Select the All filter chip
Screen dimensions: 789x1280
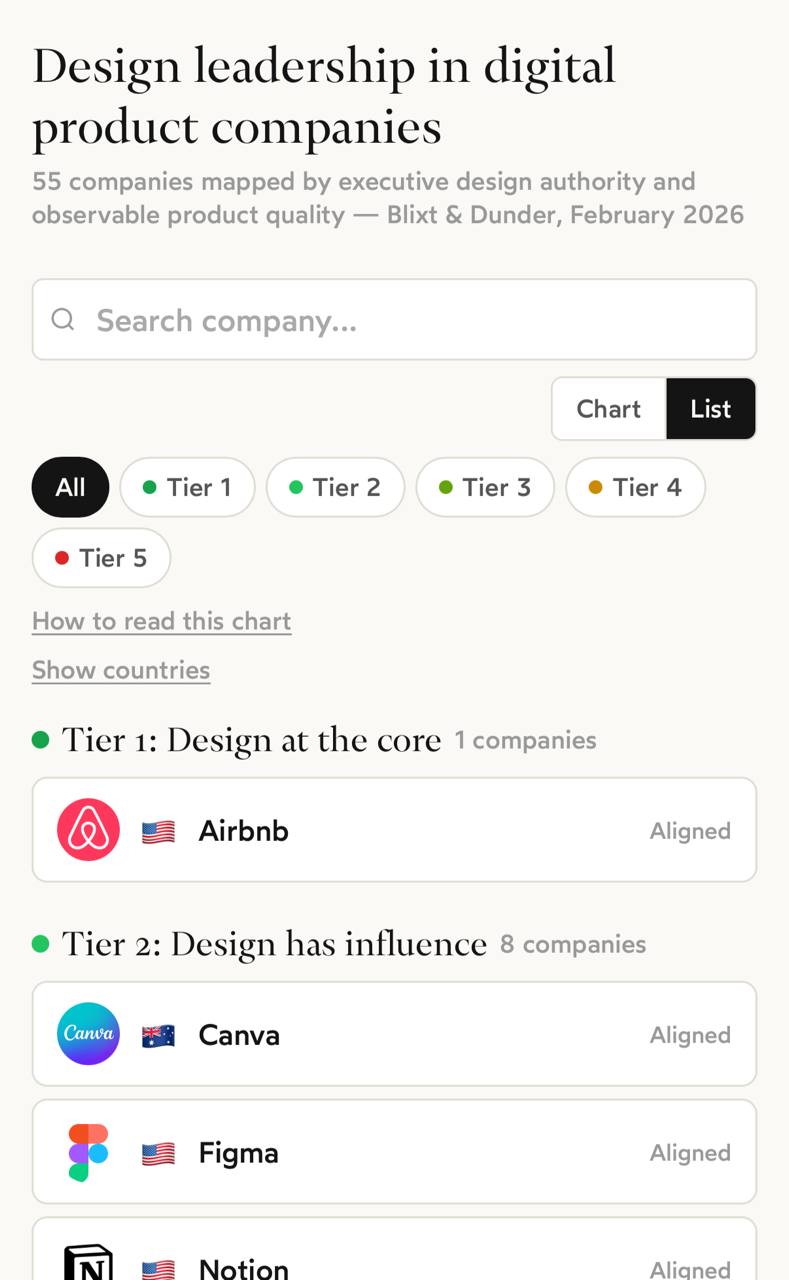[70, 487]
